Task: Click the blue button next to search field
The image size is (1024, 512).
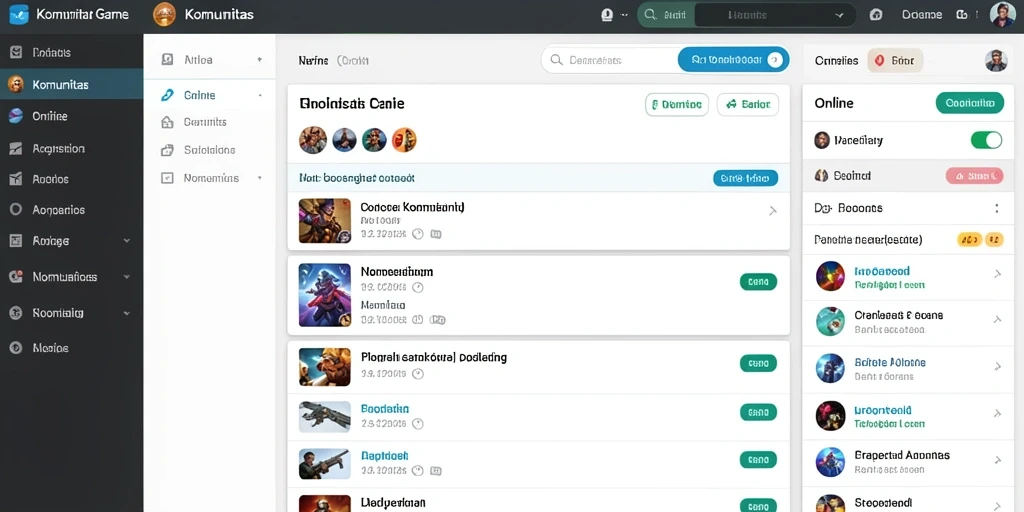Action: click(x=733, y=60)
